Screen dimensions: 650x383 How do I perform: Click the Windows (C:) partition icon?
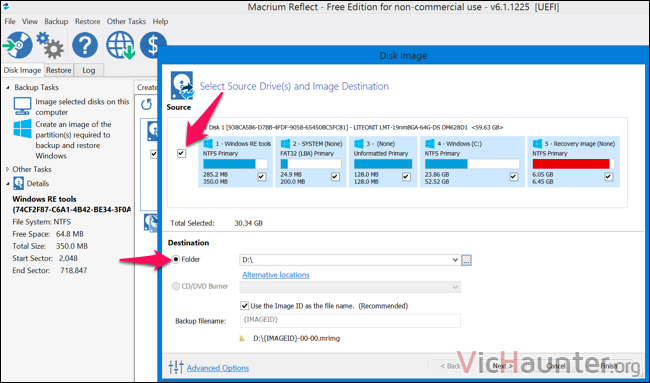pyautogui.click(x=429, y=143)
